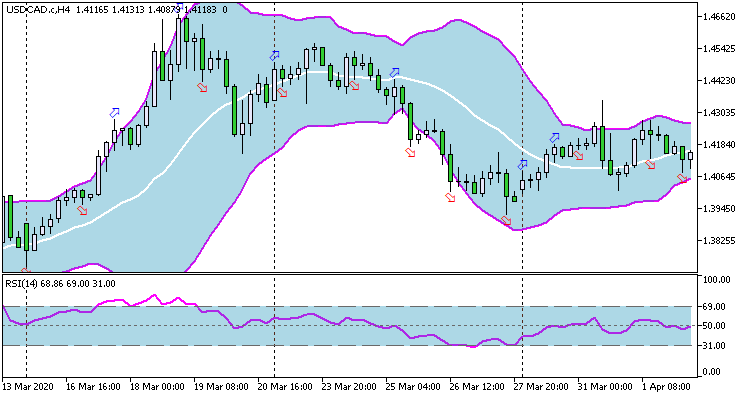Pick the 1.41840 price scale value
The height and width of the screenshot is (398, 750).
718,145
